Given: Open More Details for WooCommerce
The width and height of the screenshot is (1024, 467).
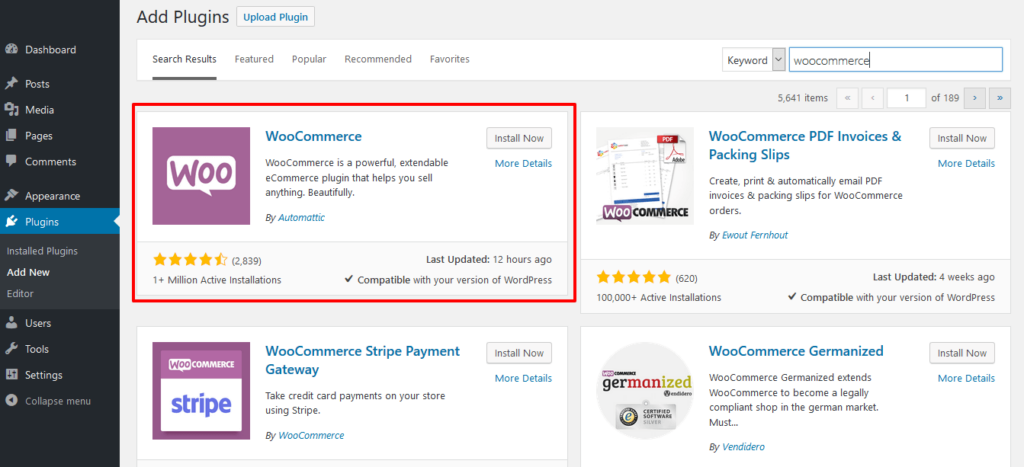Looking at the screenshot, I should coord(523,163).
